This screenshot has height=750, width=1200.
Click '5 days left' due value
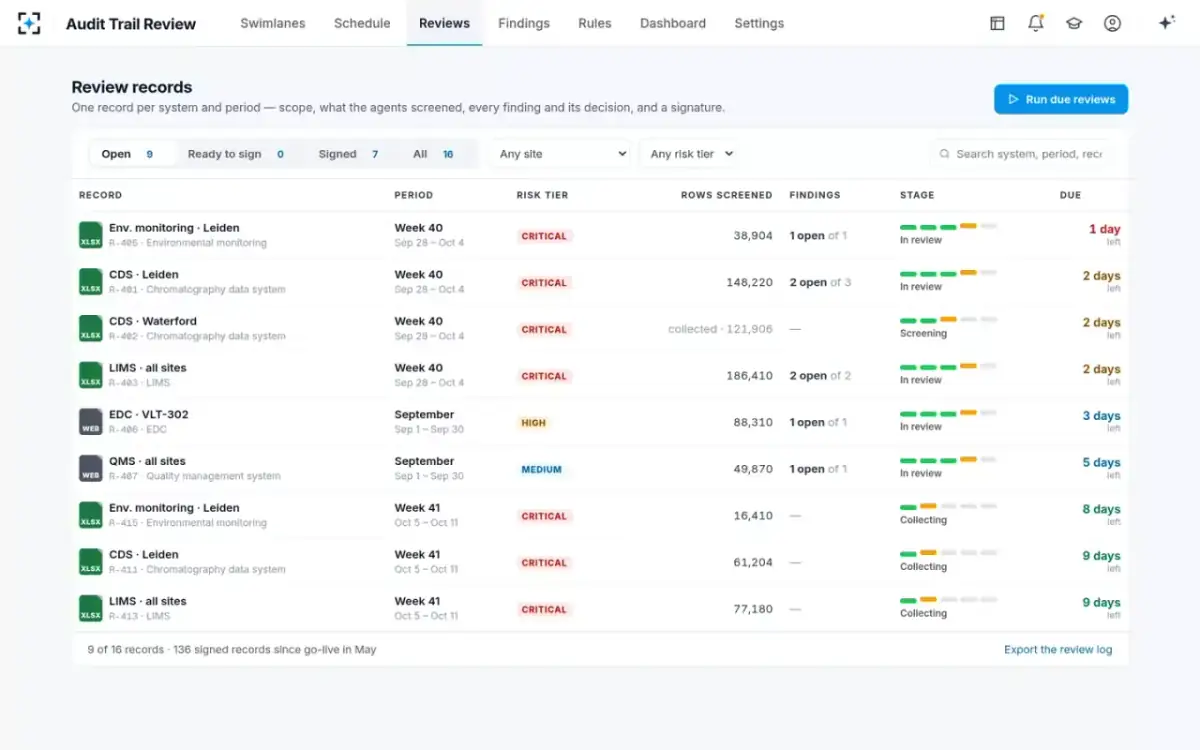(x=1101, y=468)
